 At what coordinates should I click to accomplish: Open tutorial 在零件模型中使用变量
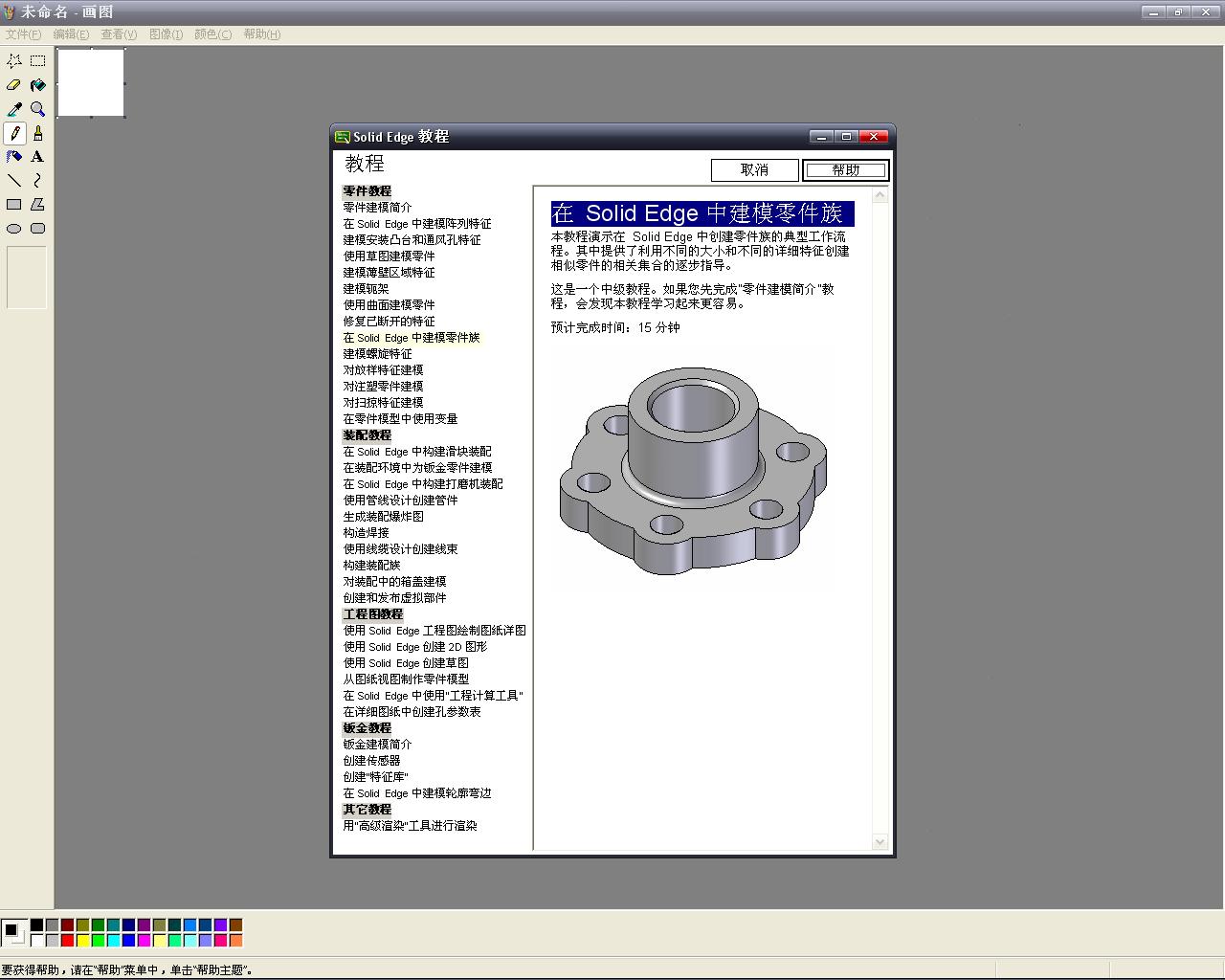point(400,419)
